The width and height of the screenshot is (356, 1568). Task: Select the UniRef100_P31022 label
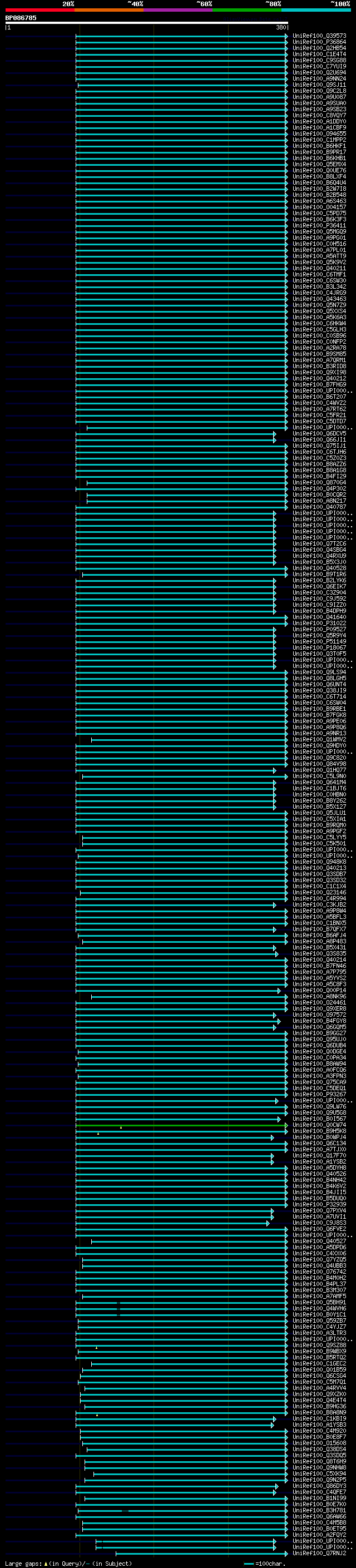(x=319, y=624)
